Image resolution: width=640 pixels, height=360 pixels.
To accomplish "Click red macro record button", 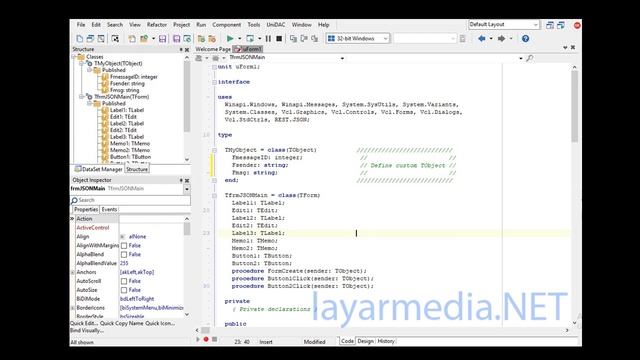I will point(206,339).
